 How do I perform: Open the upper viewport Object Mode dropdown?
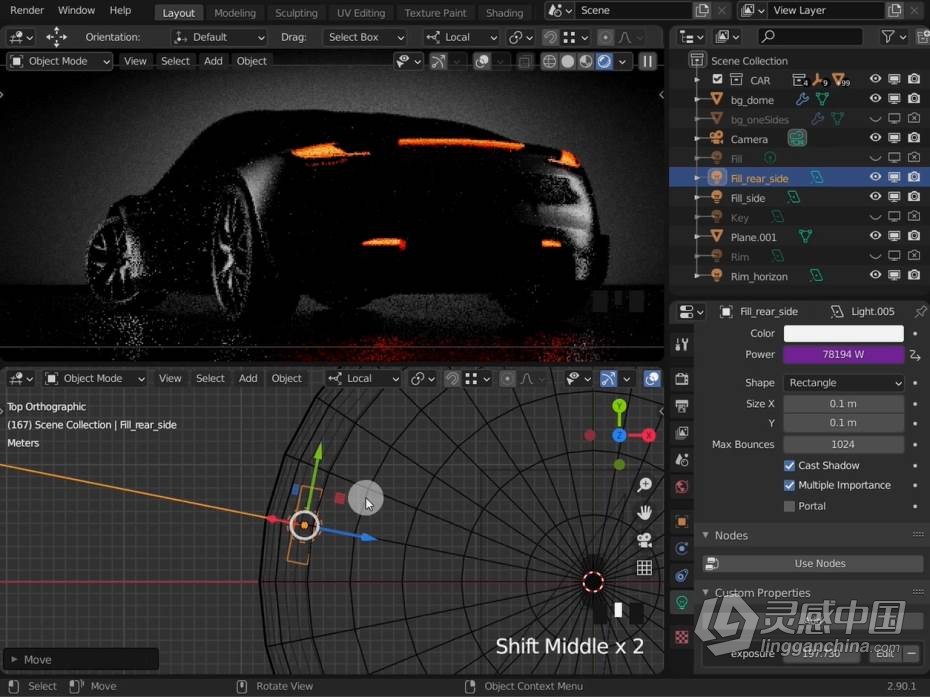coord(59,61)
